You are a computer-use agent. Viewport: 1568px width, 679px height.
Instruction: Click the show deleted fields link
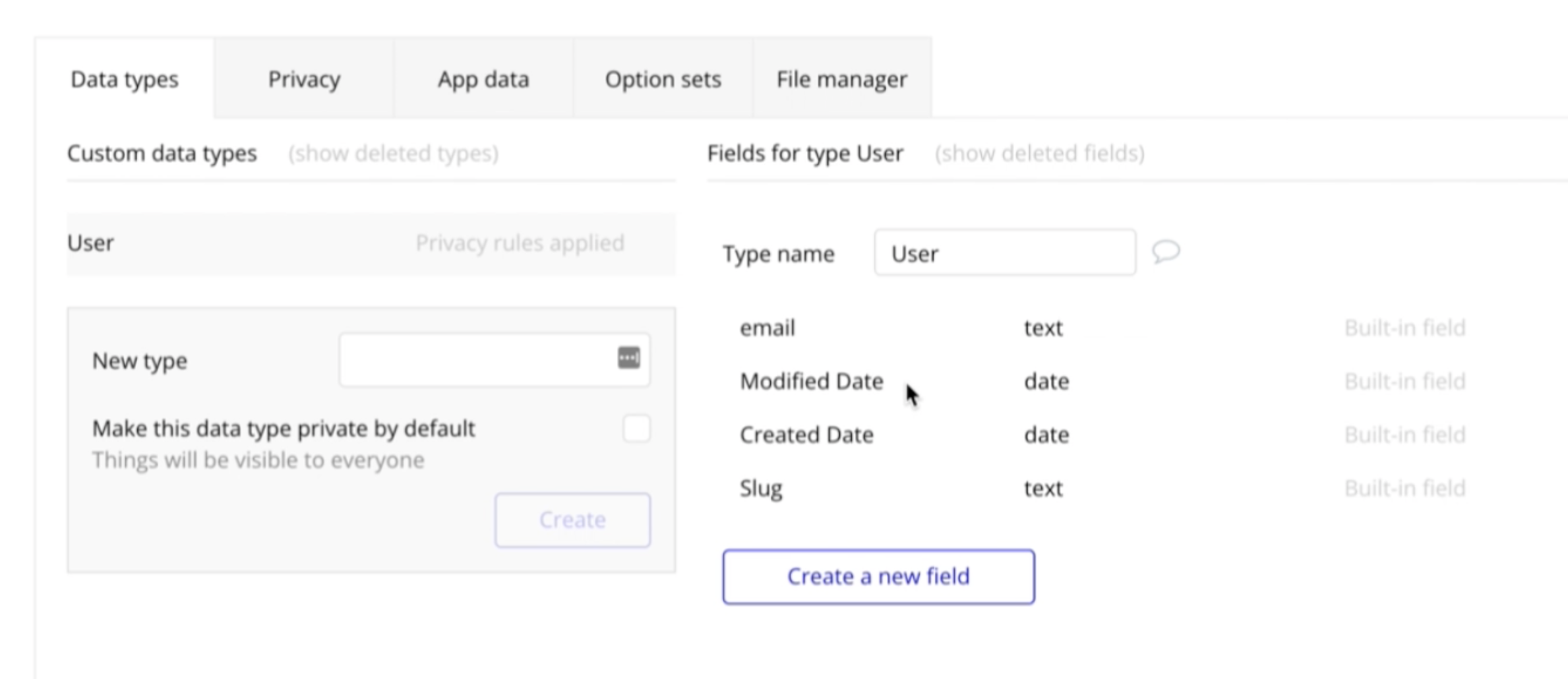[x=1039, y=154]
